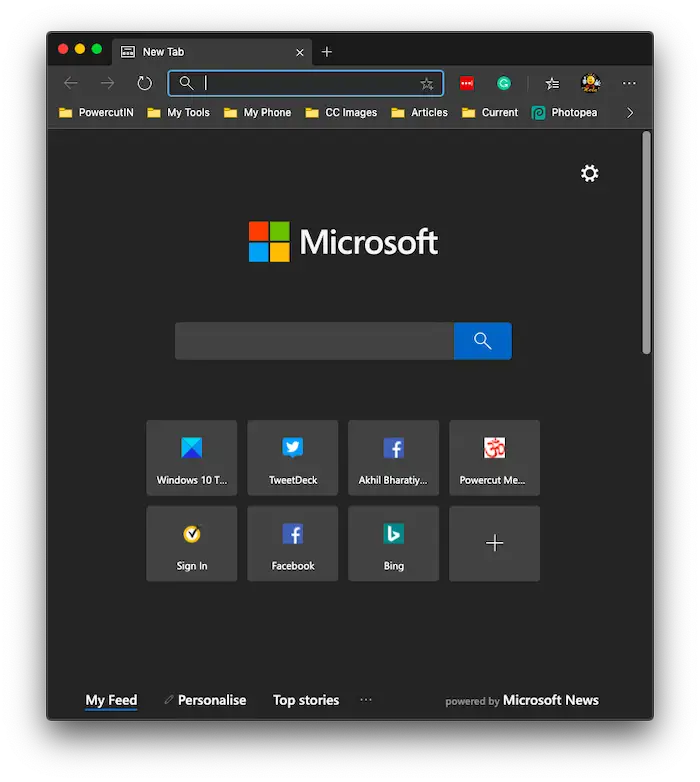Open the PowercutIN bookmarks folder
Viewport: 700px width, 782px height.
(96, 113)
